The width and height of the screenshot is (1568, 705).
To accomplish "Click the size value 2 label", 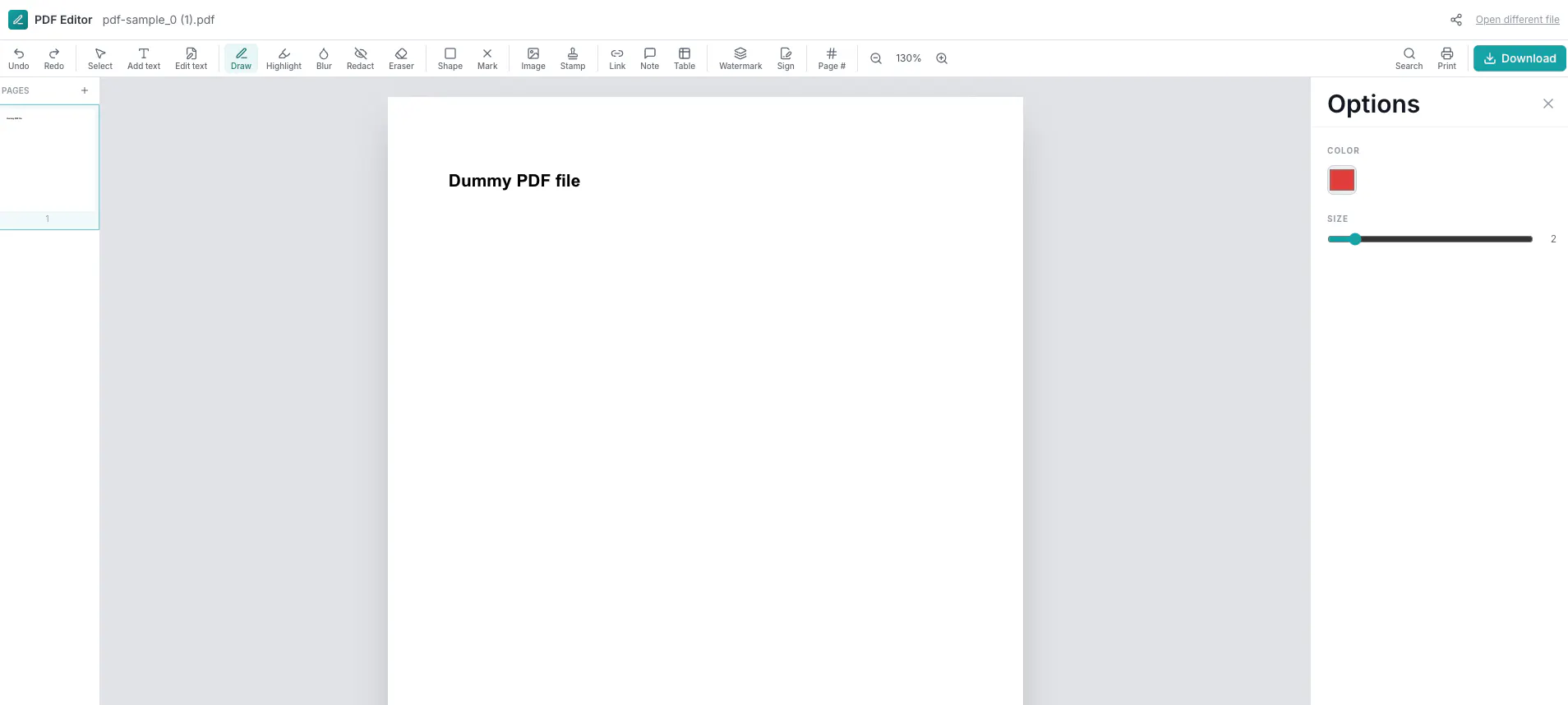I will pos(1553,239).
